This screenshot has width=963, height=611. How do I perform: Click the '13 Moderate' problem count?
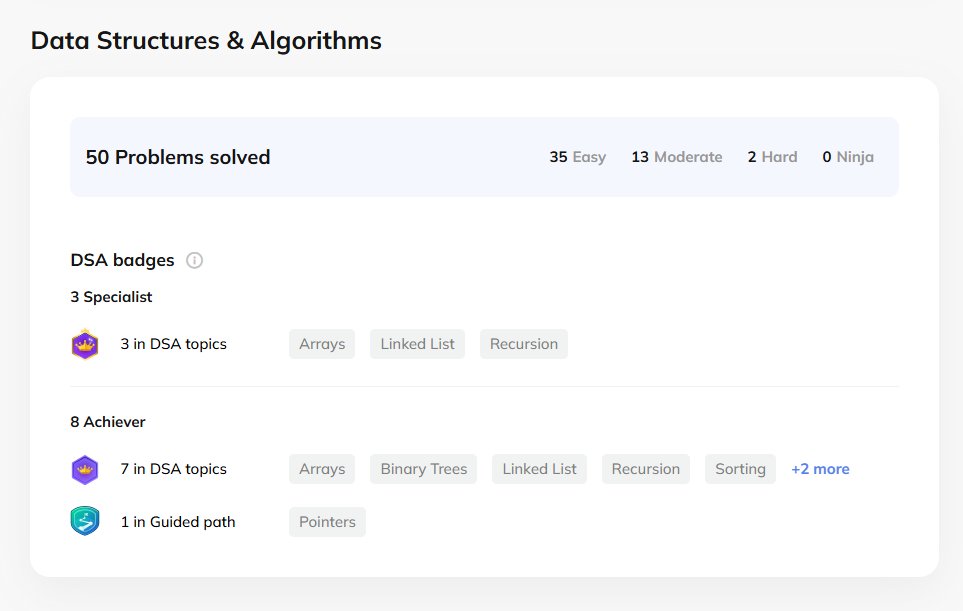tap(676, 157)
